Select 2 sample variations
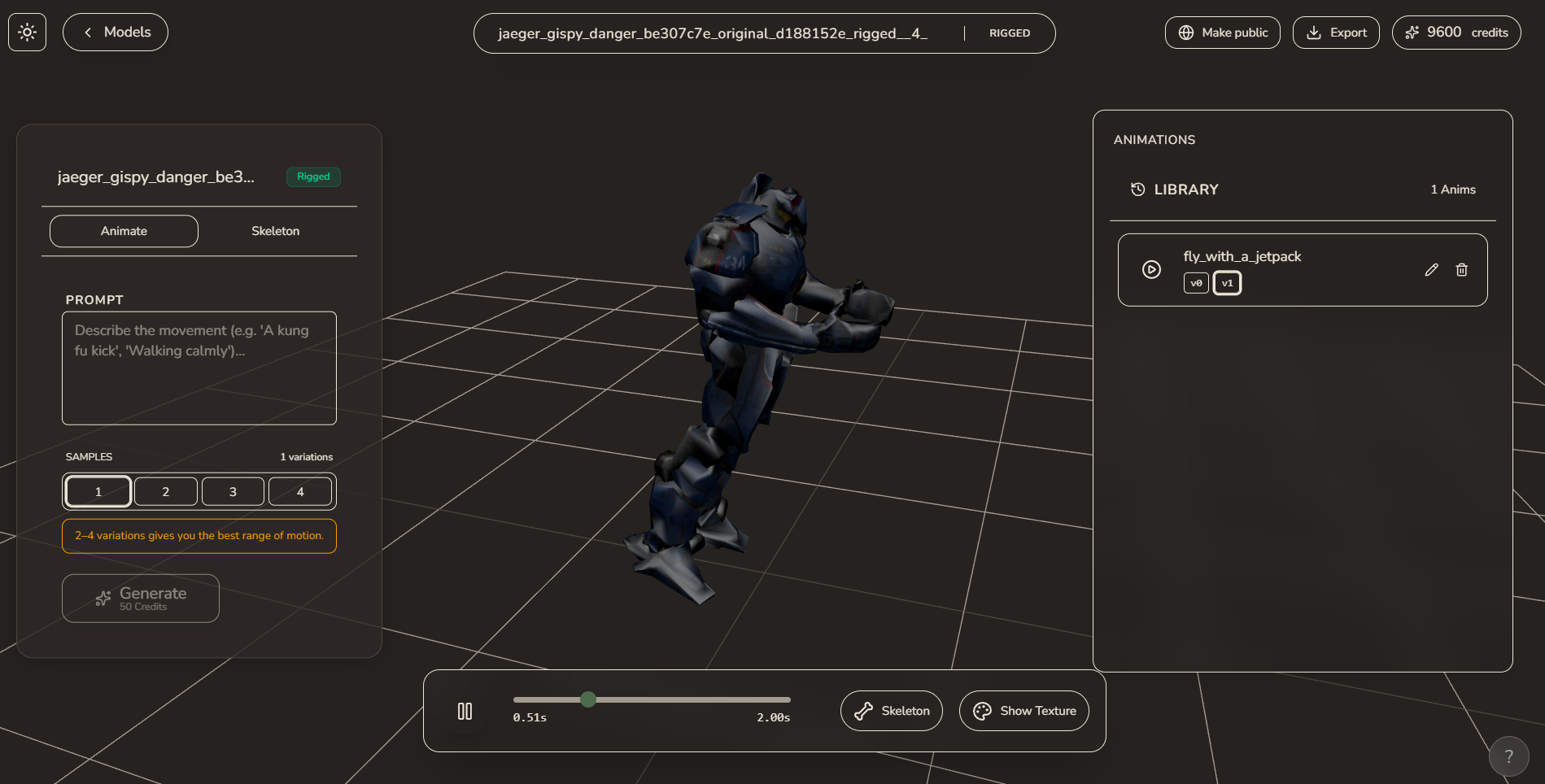1545x784 pixels. coord(166,491)
